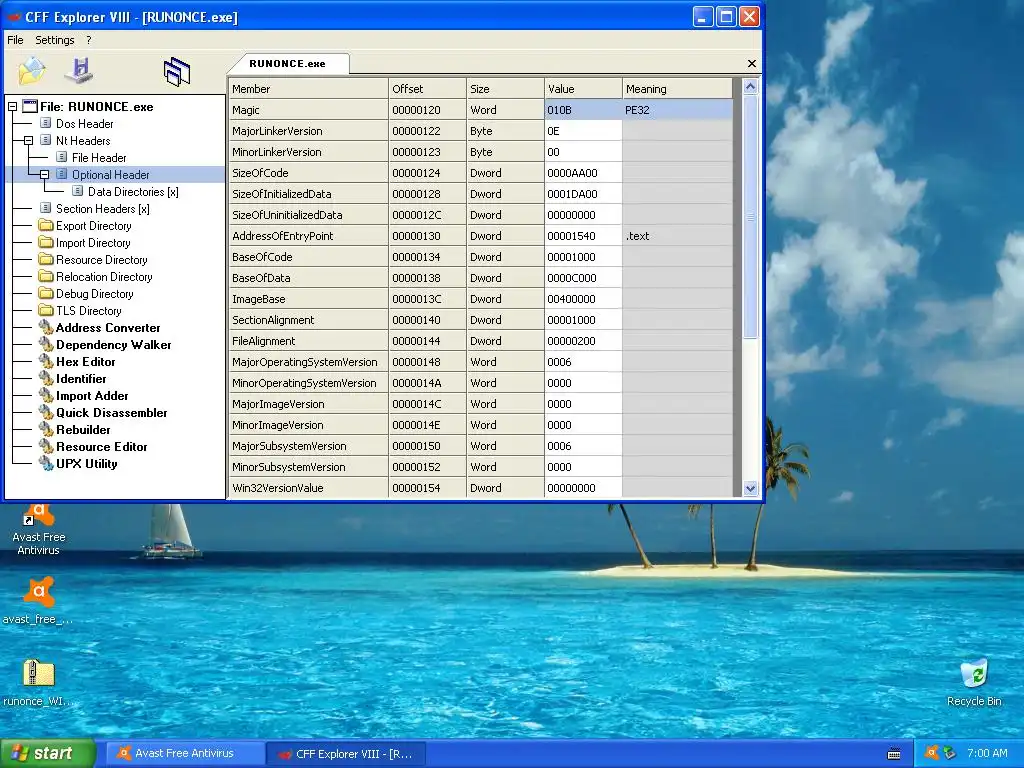Screen dimensions: 1024x768
Task: Open the Resource Directory folder
Action: 101,259
